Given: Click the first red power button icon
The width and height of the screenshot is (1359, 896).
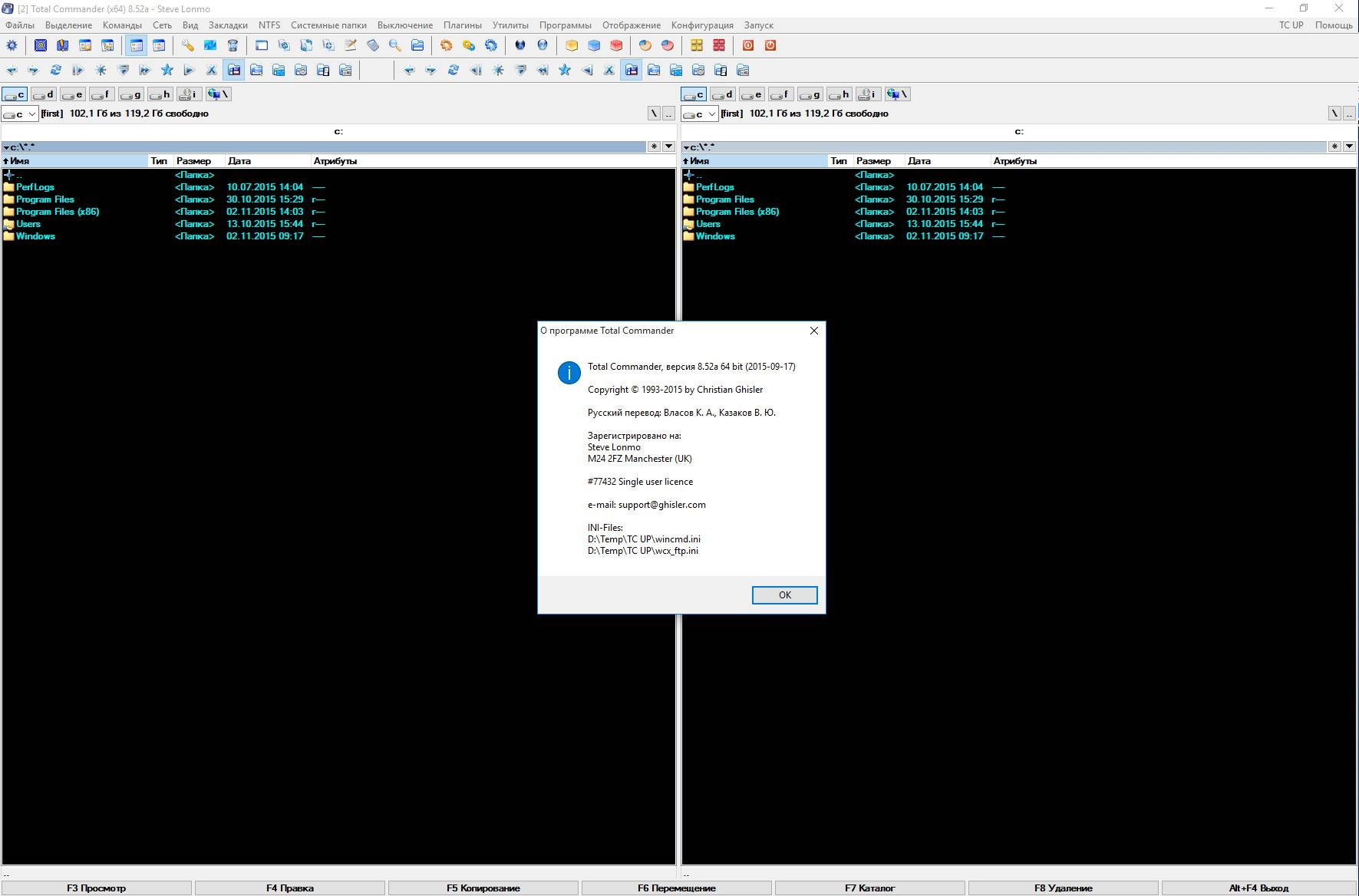Looking at the screenshot, I should pyautogui.click(x=748, y=45).
